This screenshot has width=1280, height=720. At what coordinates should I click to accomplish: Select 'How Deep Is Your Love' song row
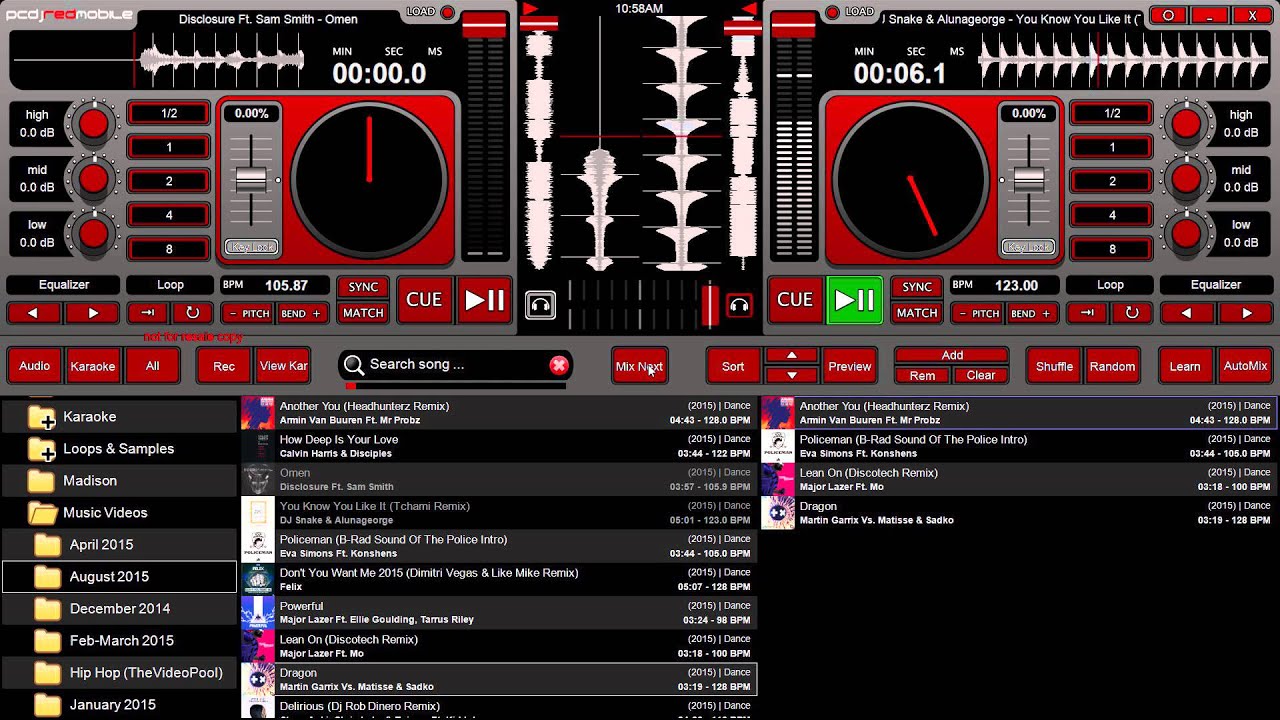498,446
